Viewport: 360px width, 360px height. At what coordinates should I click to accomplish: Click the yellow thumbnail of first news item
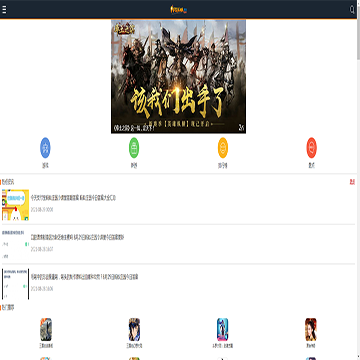click(15, 205)
